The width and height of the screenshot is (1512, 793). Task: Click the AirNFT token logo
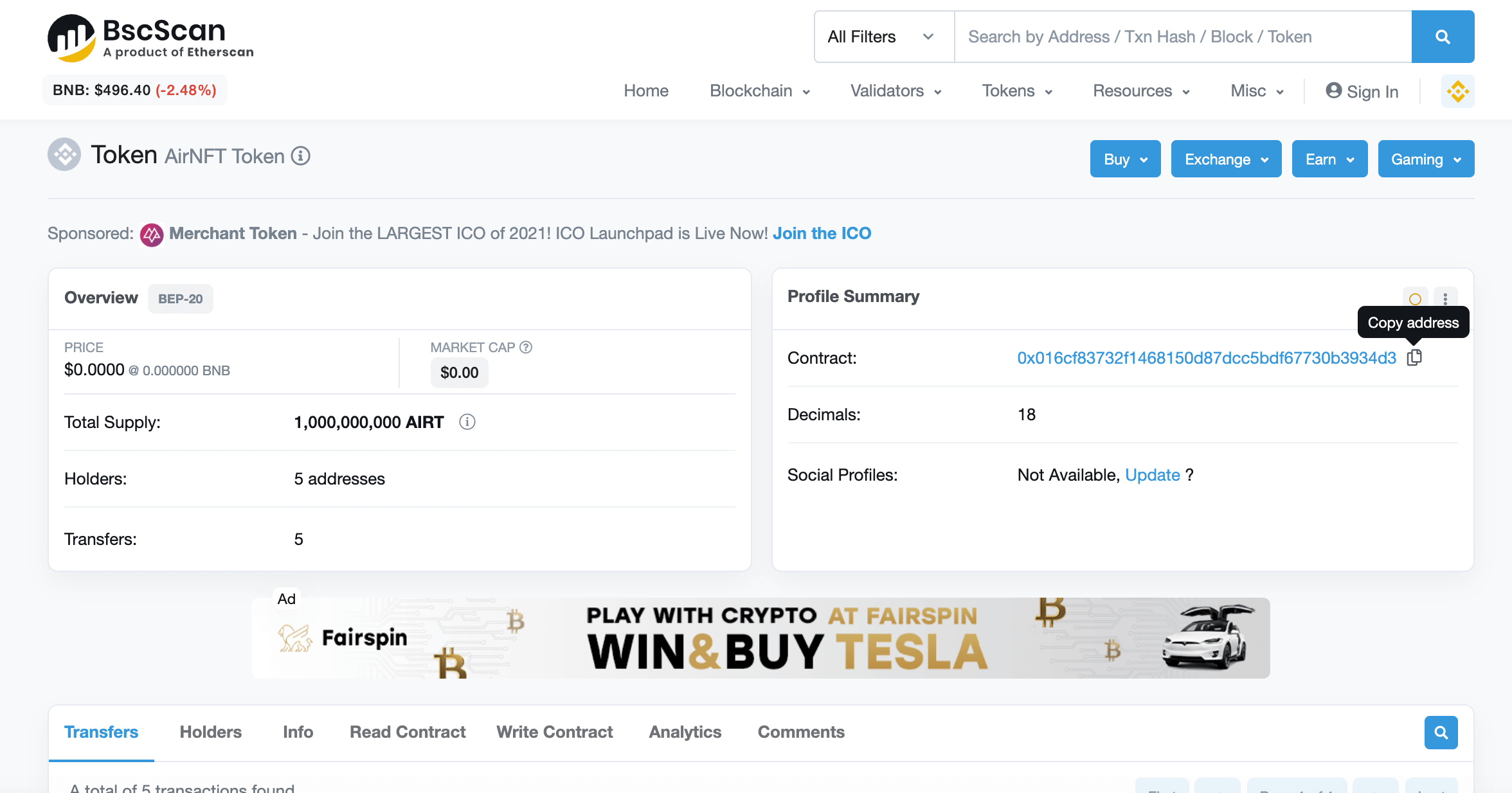coord(64,155)
